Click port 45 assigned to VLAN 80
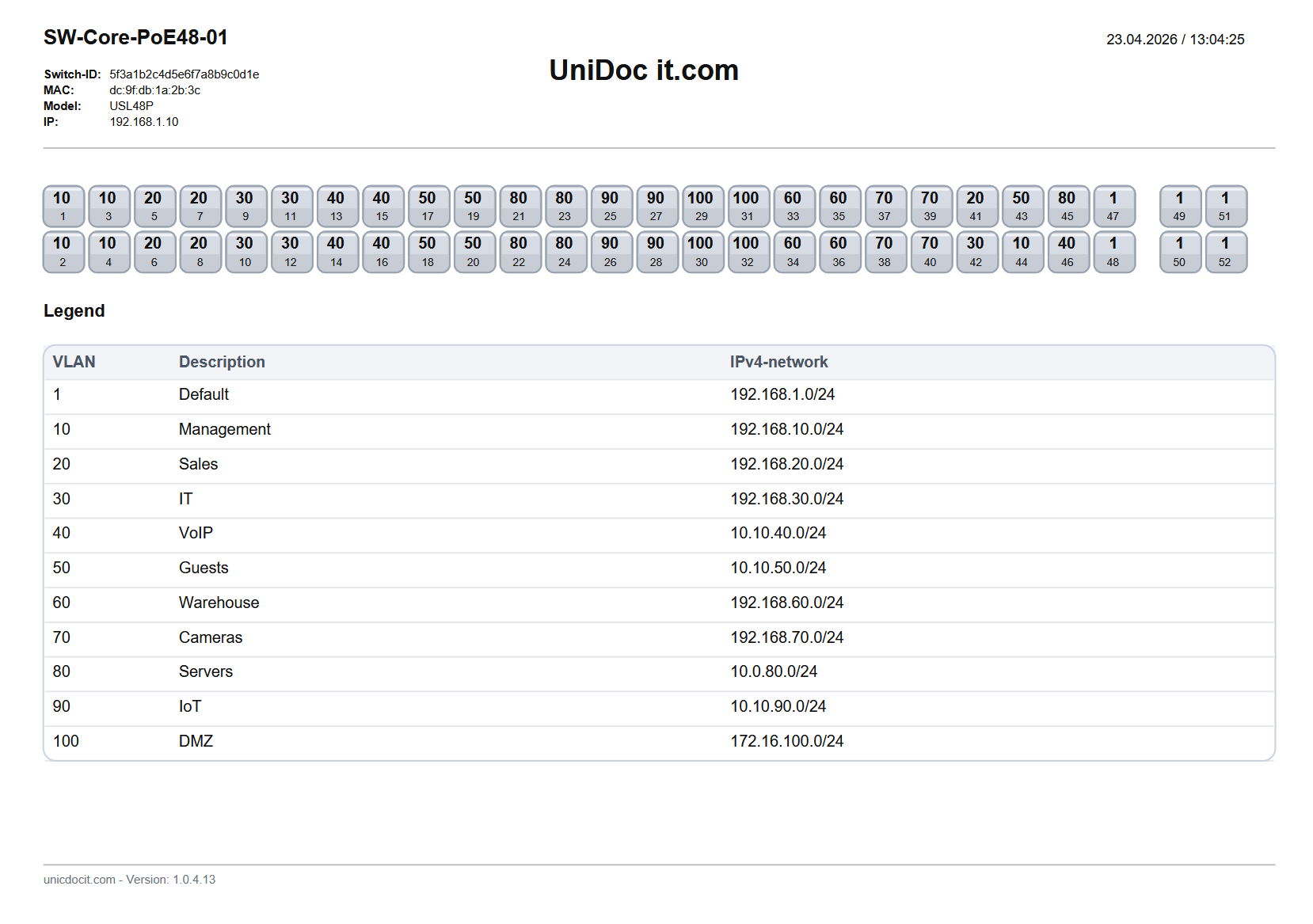 click(x=1068, y=206)
